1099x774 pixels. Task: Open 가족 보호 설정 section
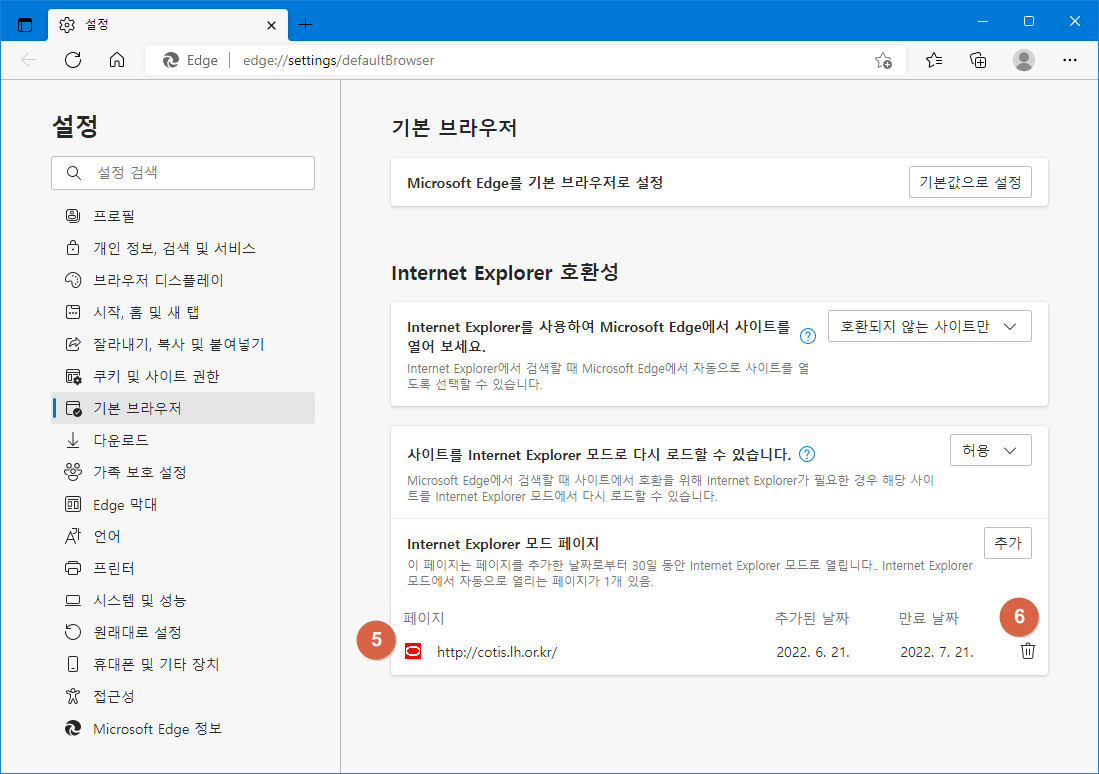click(x=183, y=473)
